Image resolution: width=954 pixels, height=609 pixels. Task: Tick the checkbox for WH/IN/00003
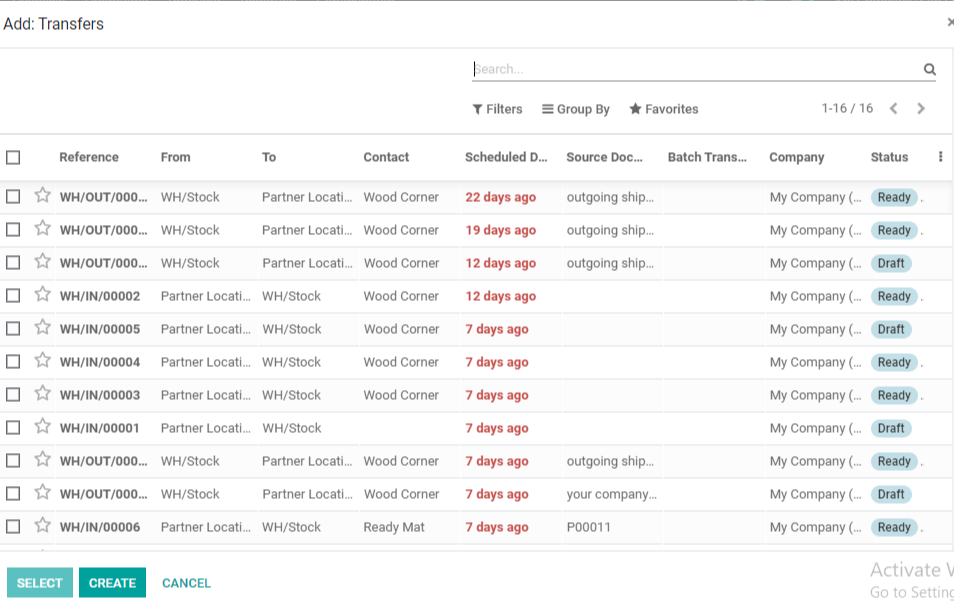tap(13, 395)
